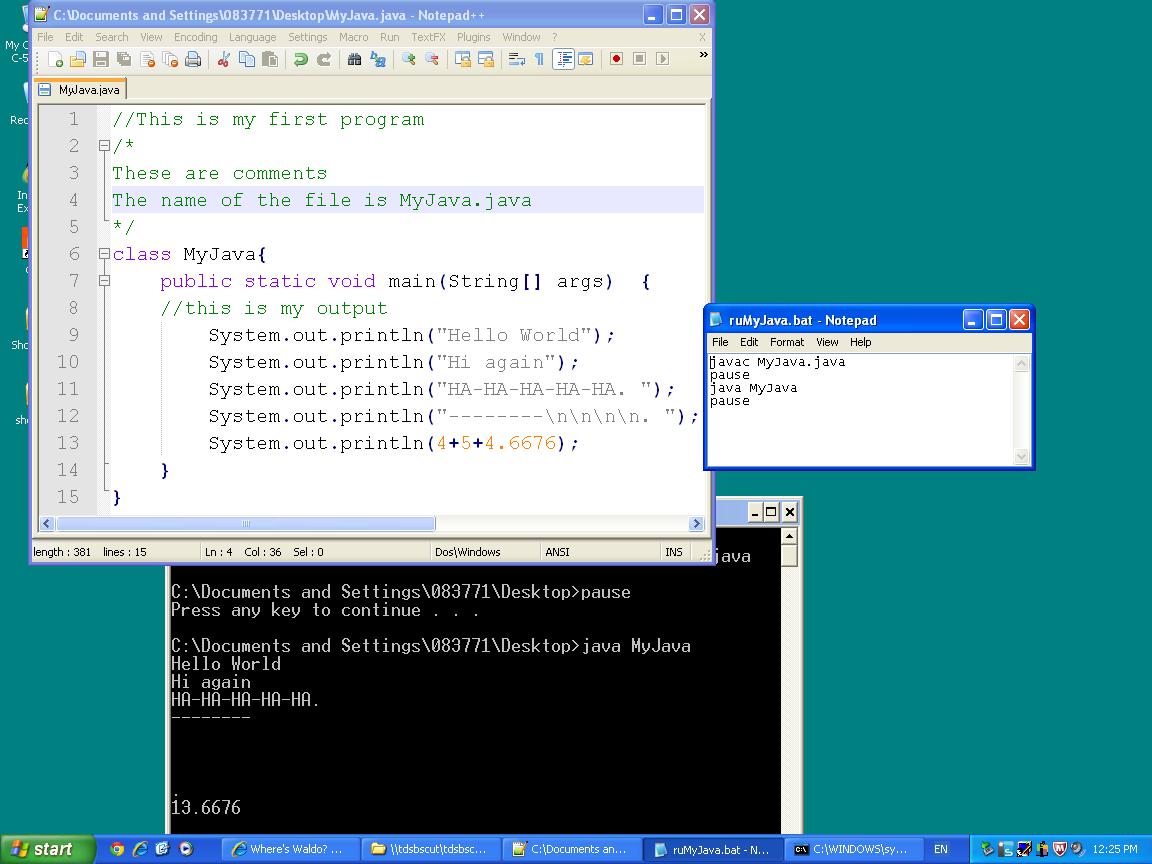
Task: Click the EN language indicator in the taskbar
Action: tap(940, 849)
